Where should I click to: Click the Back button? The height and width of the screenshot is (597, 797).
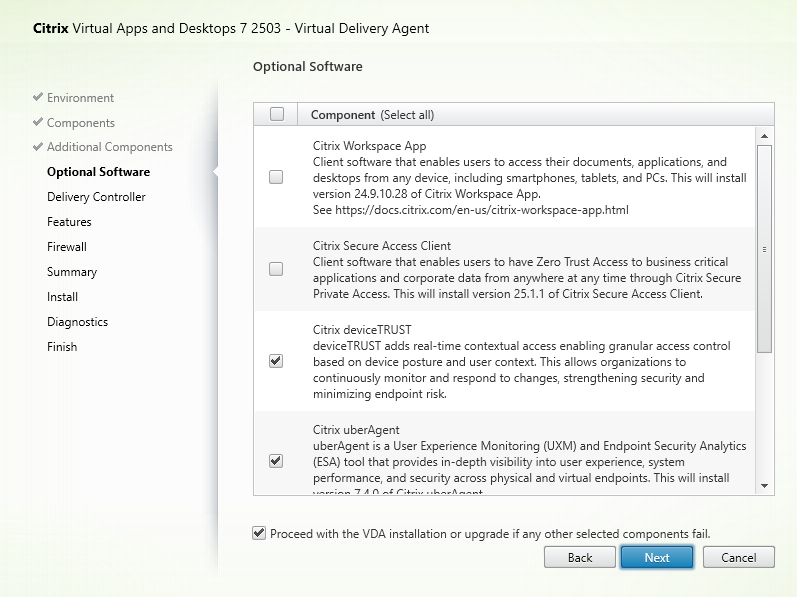tap(580, 557)
